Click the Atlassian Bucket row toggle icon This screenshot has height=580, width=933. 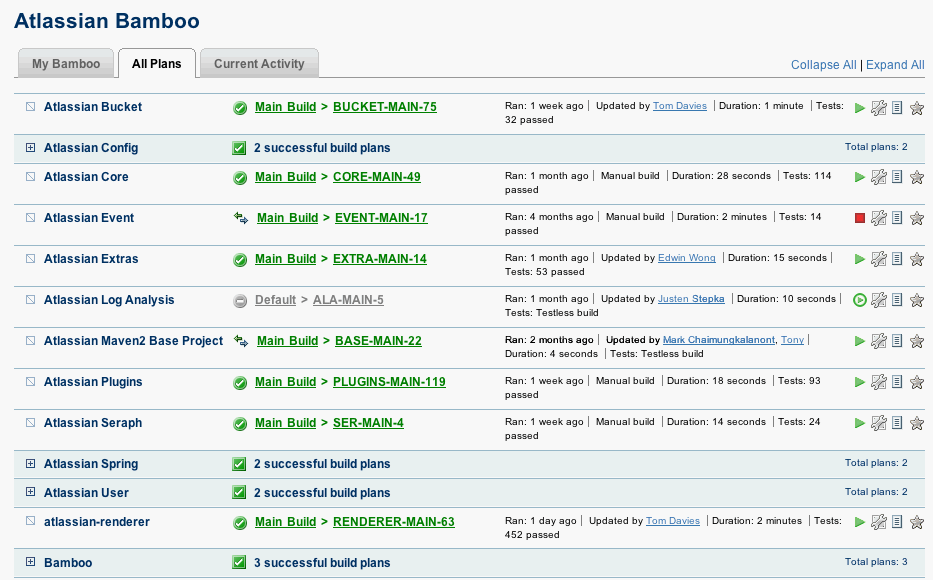(30, 106)
